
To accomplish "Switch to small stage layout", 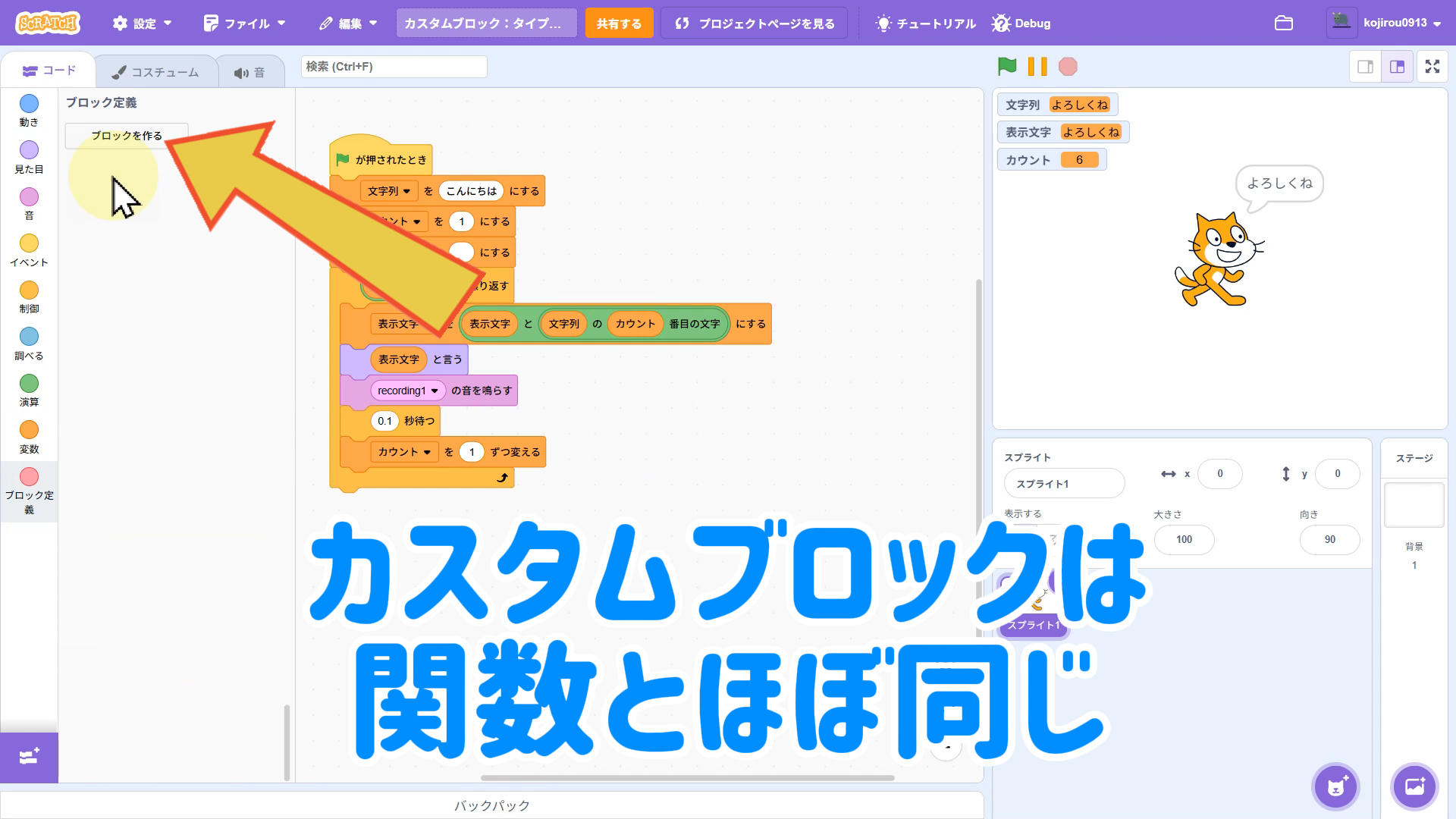I will pos(1366,67).
